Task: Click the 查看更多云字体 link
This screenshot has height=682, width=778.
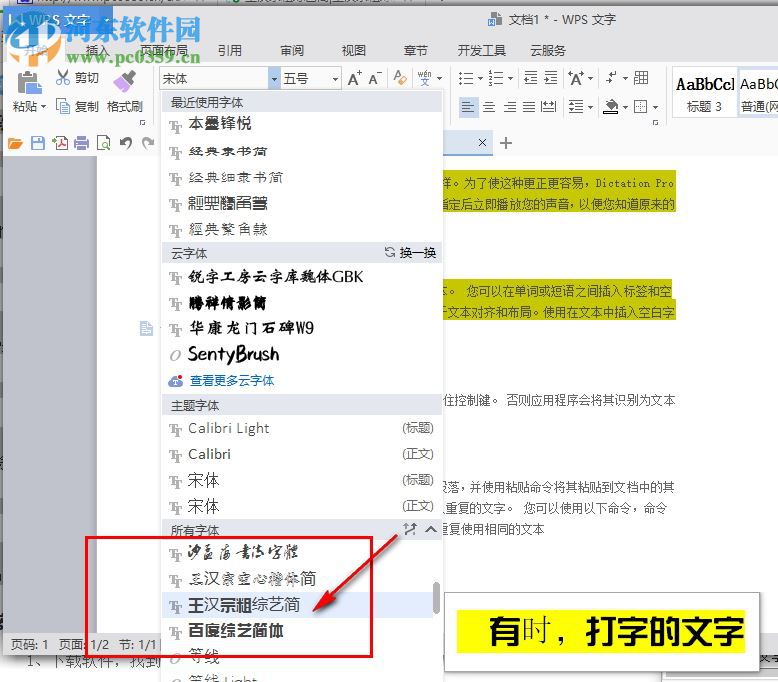Action: [x=232, y=380]
